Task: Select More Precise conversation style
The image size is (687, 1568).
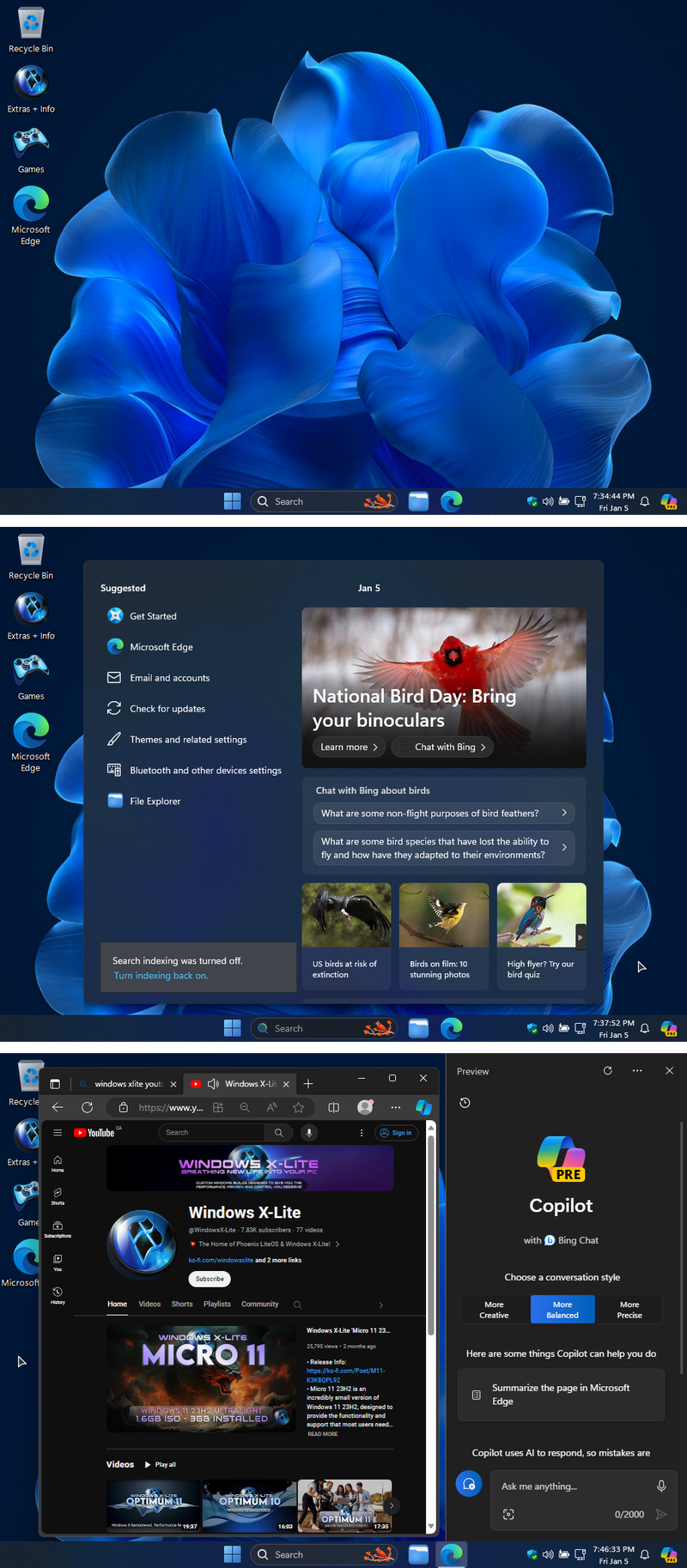Action: pos(629,1309)
